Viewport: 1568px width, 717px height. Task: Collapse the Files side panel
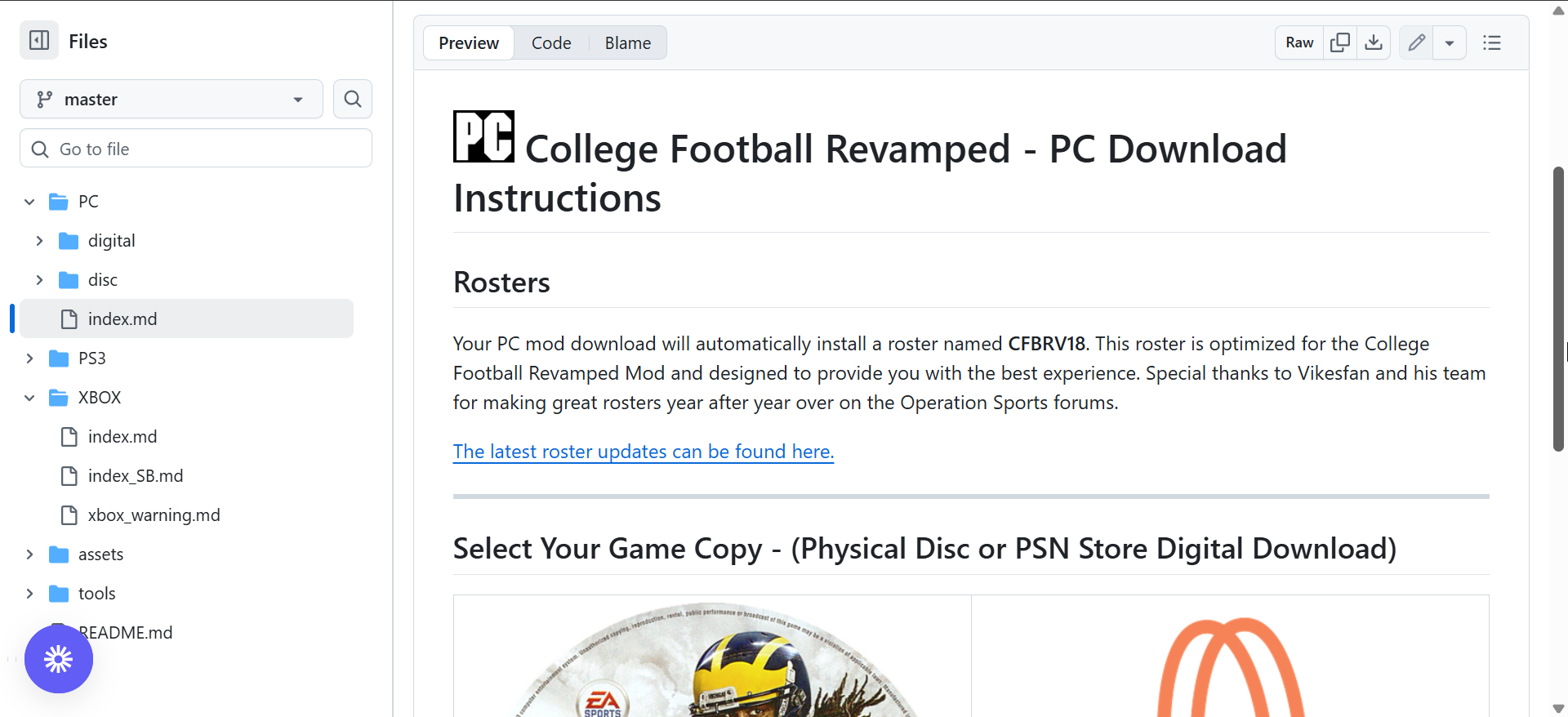tap(39, 41)
